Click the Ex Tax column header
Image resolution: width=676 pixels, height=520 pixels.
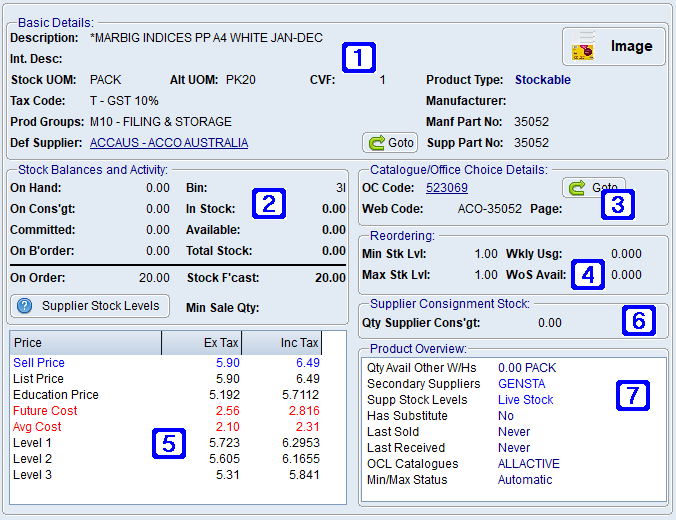click(x=203, y=343)
